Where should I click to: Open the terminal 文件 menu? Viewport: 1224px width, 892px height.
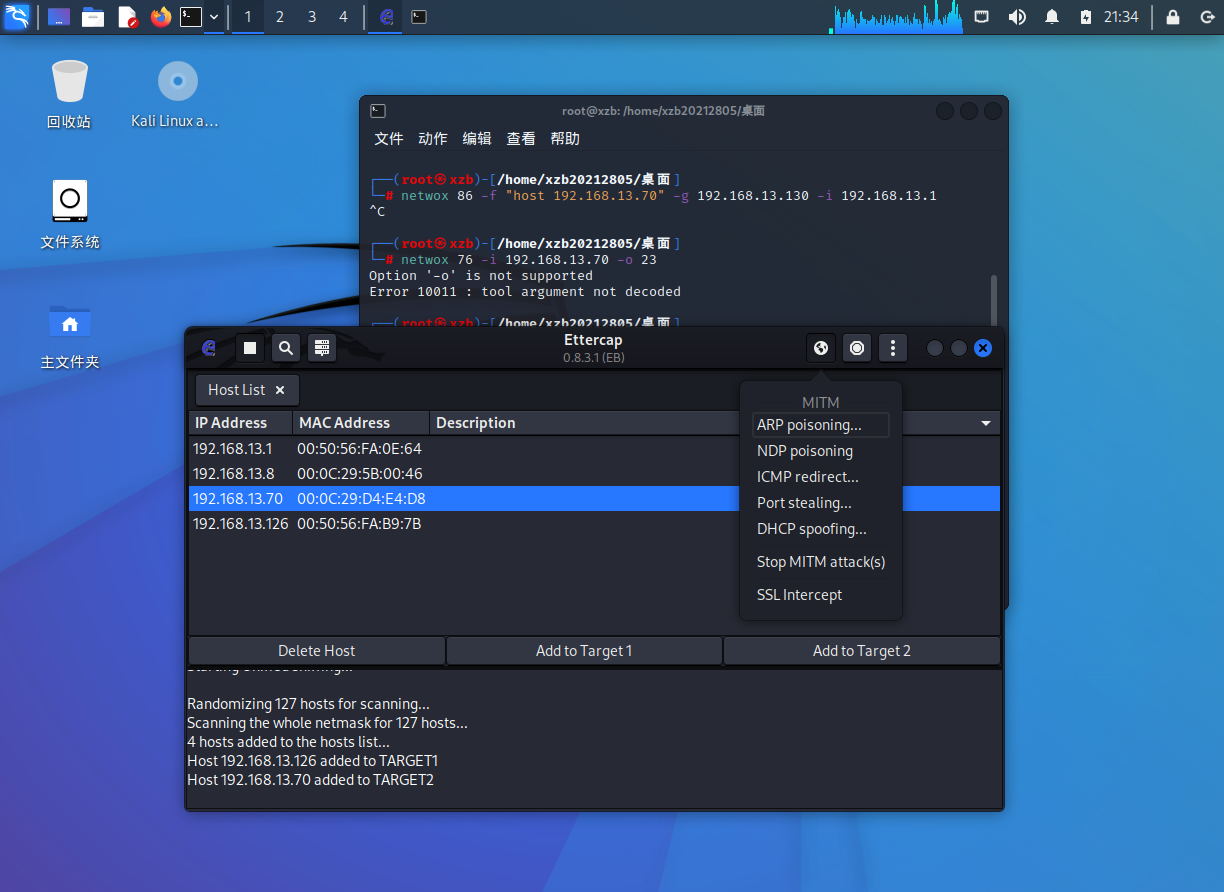(389, 139)
